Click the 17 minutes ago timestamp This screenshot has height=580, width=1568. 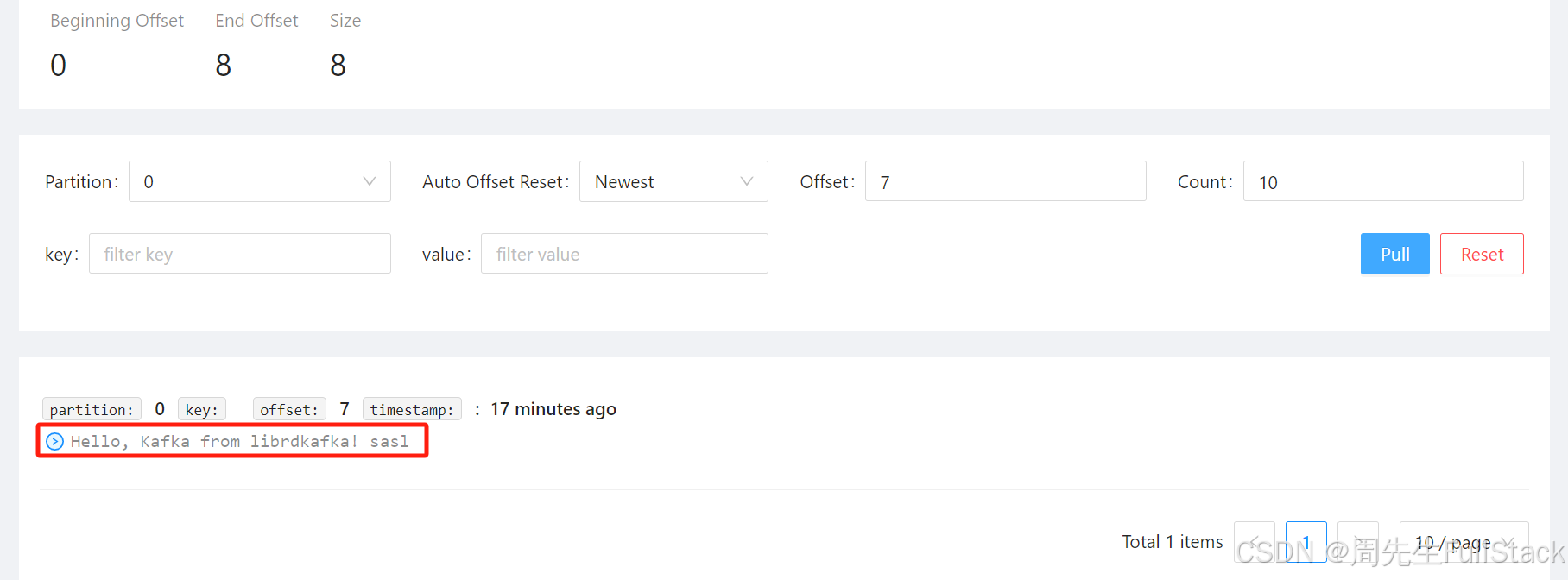pos(553,409)
